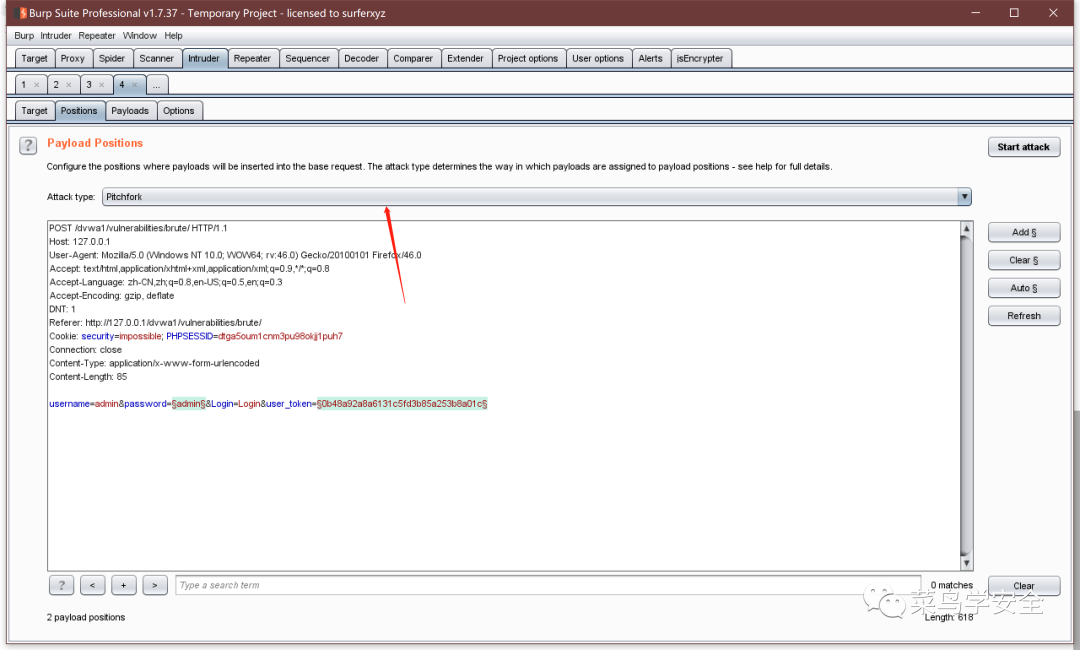Click the new attack tab ellipsis
This screenshot has width=1080, height=650.
pyautogui.click(x=156, y=85)
